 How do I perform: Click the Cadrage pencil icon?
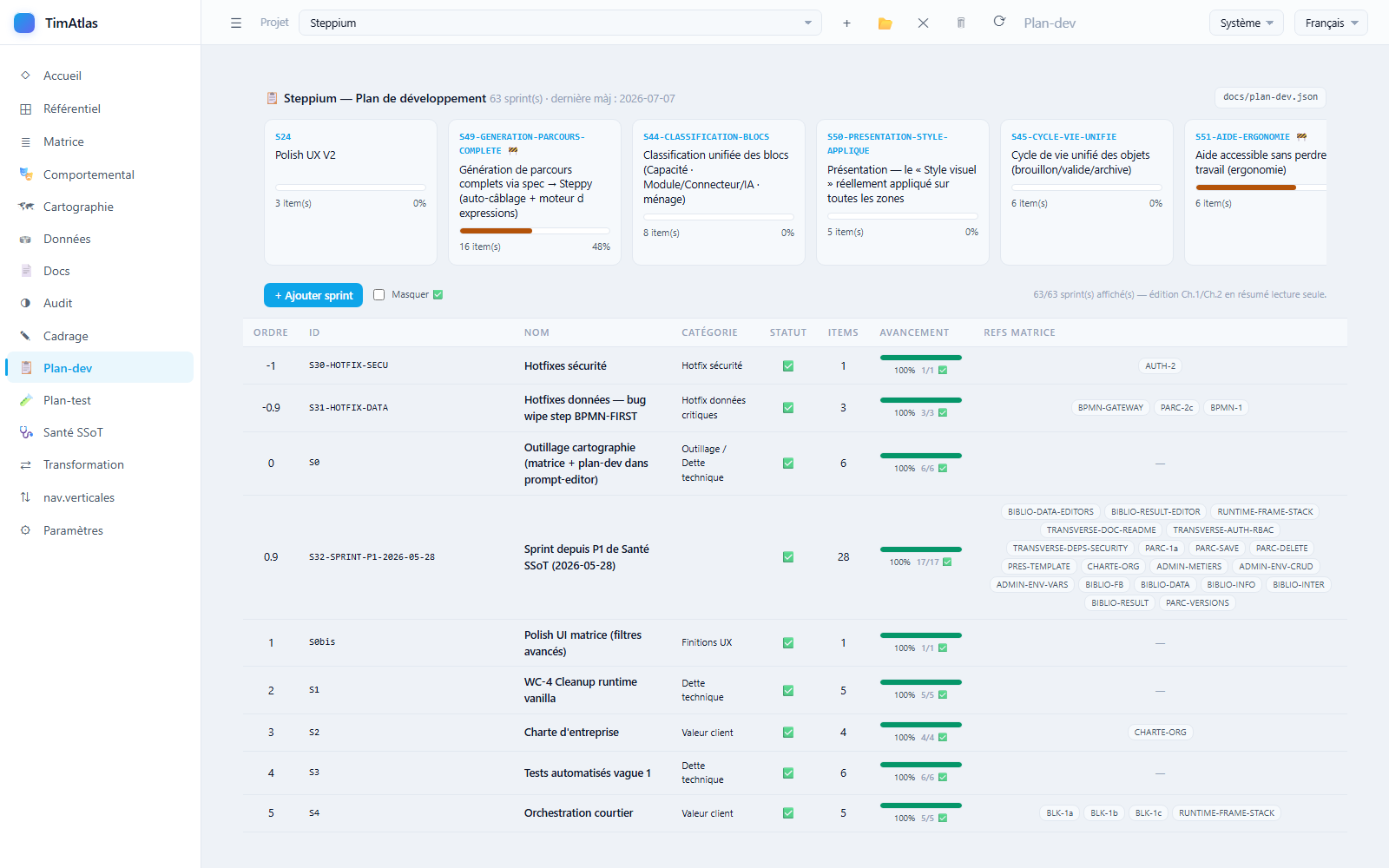pos(26,336)
